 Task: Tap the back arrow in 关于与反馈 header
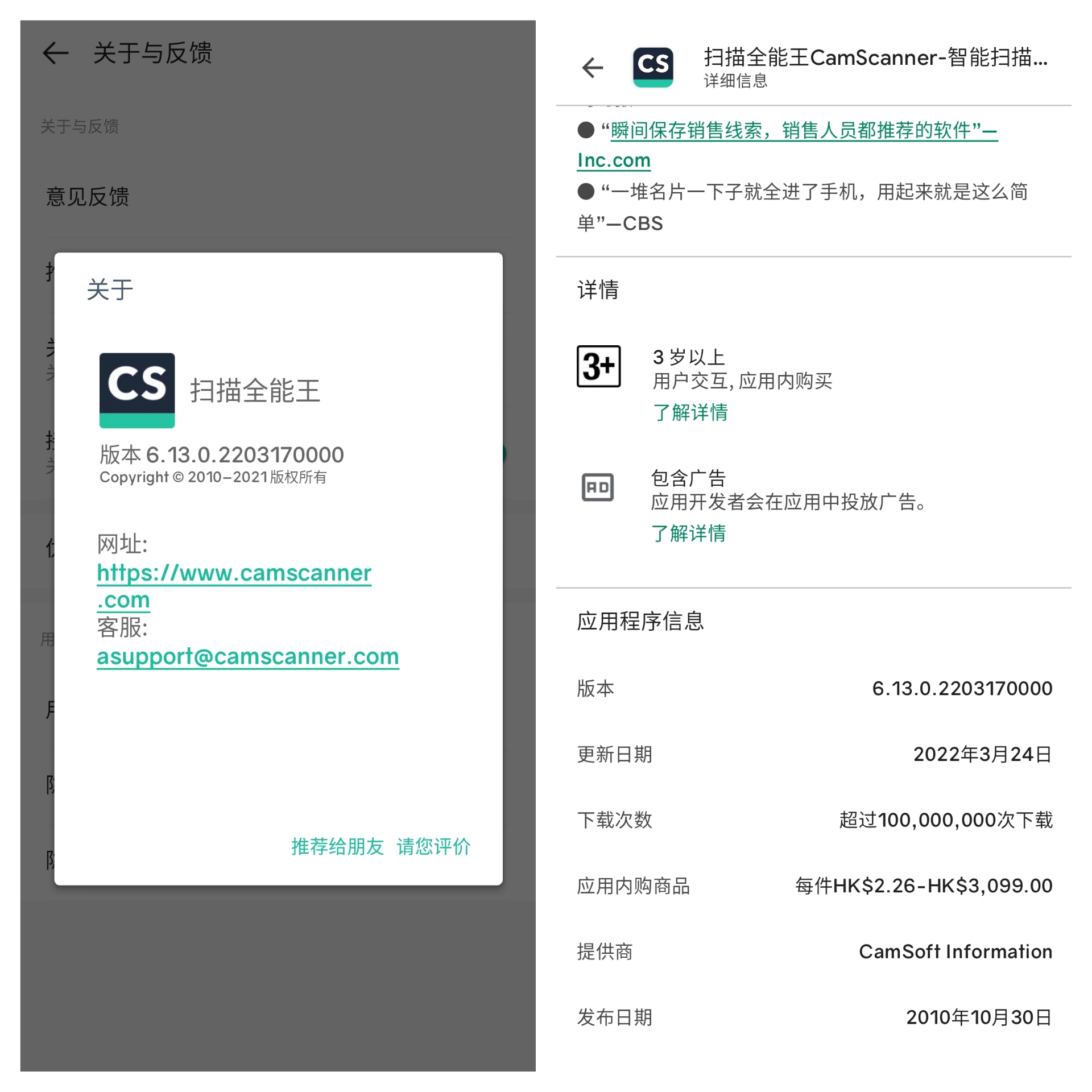coord(56,53)
